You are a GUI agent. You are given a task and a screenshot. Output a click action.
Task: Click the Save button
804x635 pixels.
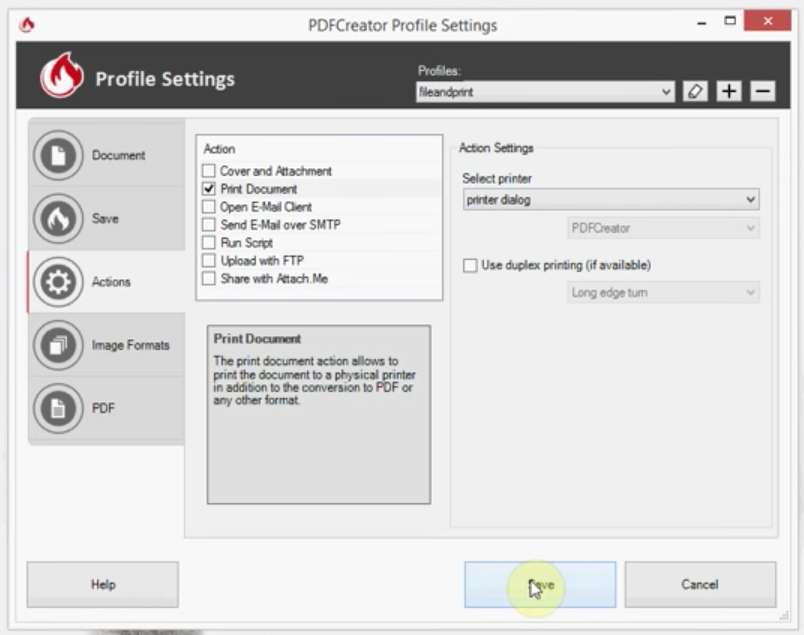click(541, 584)
